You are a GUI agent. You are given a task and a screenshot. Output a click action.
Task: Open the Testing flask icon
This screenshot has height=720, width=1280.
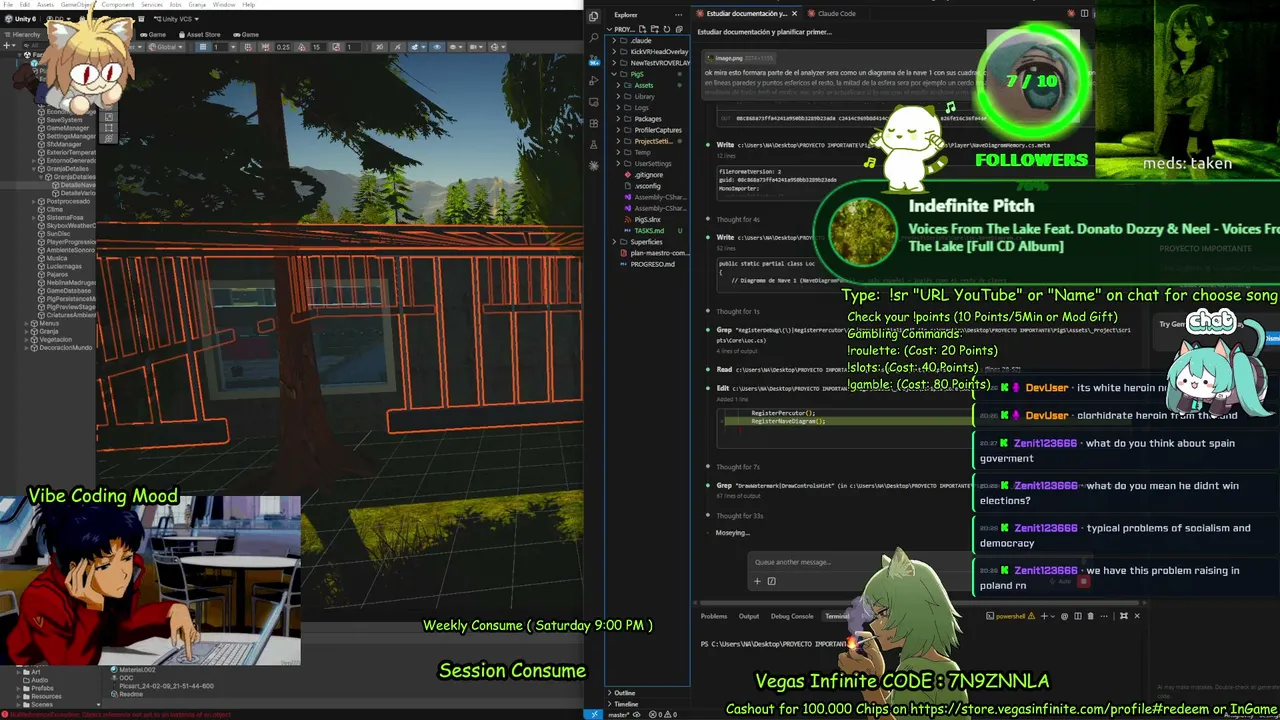[593, 143]
